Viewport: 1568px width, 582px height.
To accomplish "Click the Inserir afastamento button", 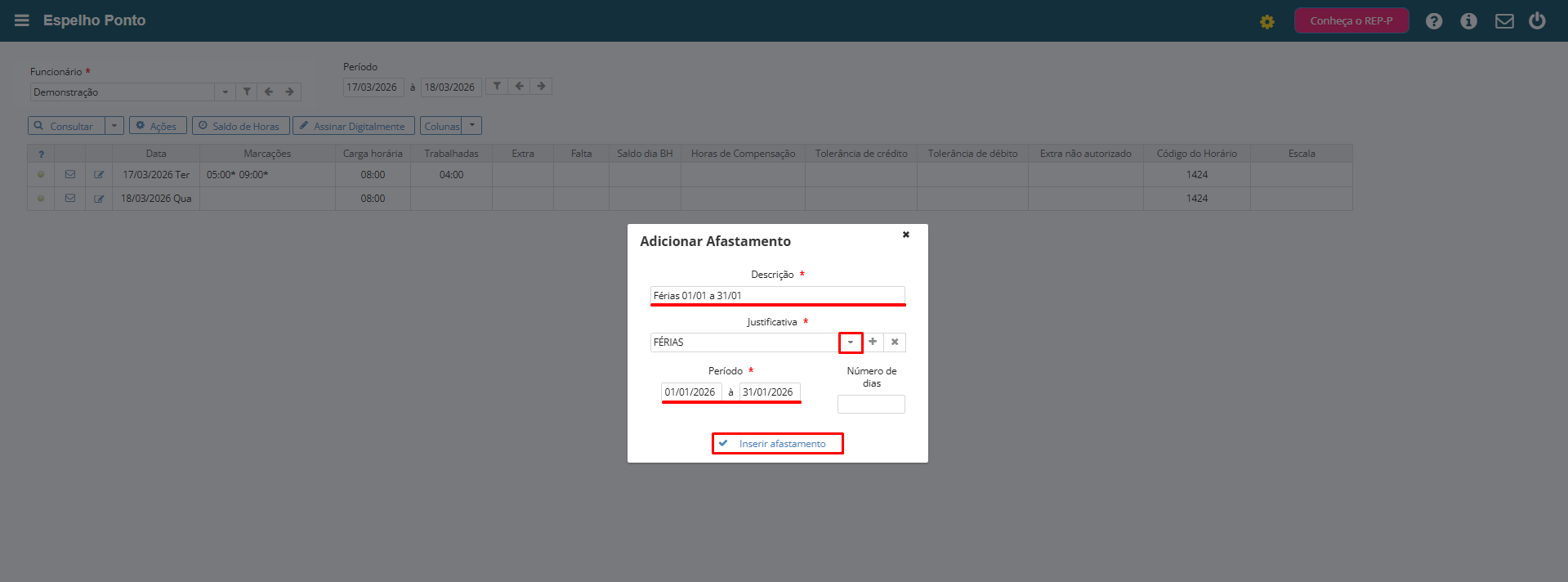I will [x=778, y=443].
